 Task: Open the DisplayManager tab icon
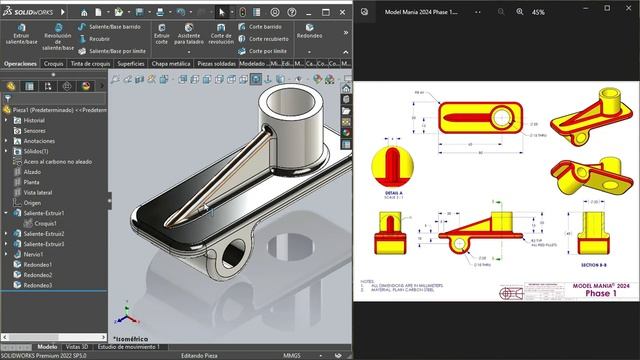coord(86,86)
